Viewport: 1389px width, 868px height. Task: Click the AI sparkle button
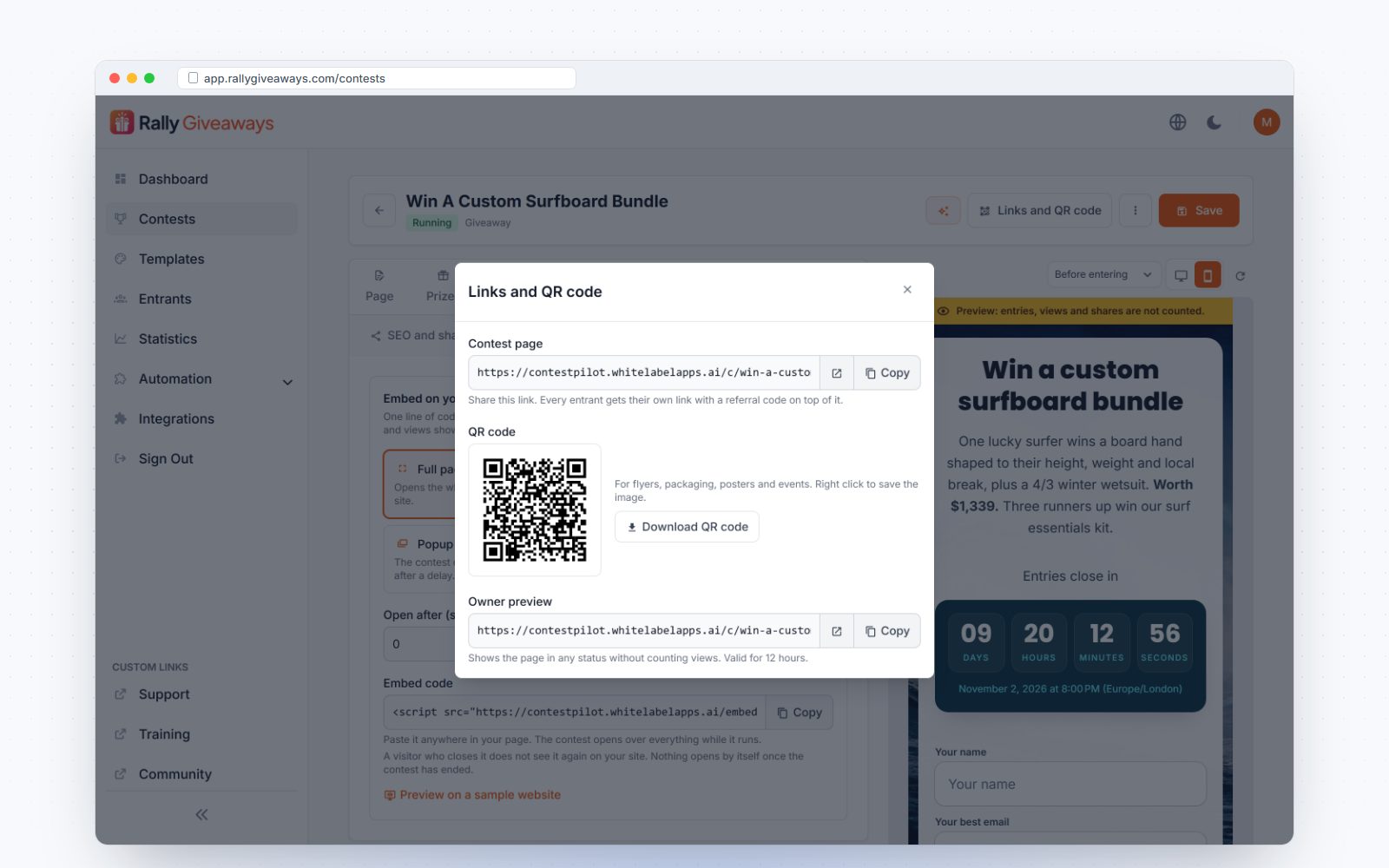pyautogui.click(x=943, y=210)
